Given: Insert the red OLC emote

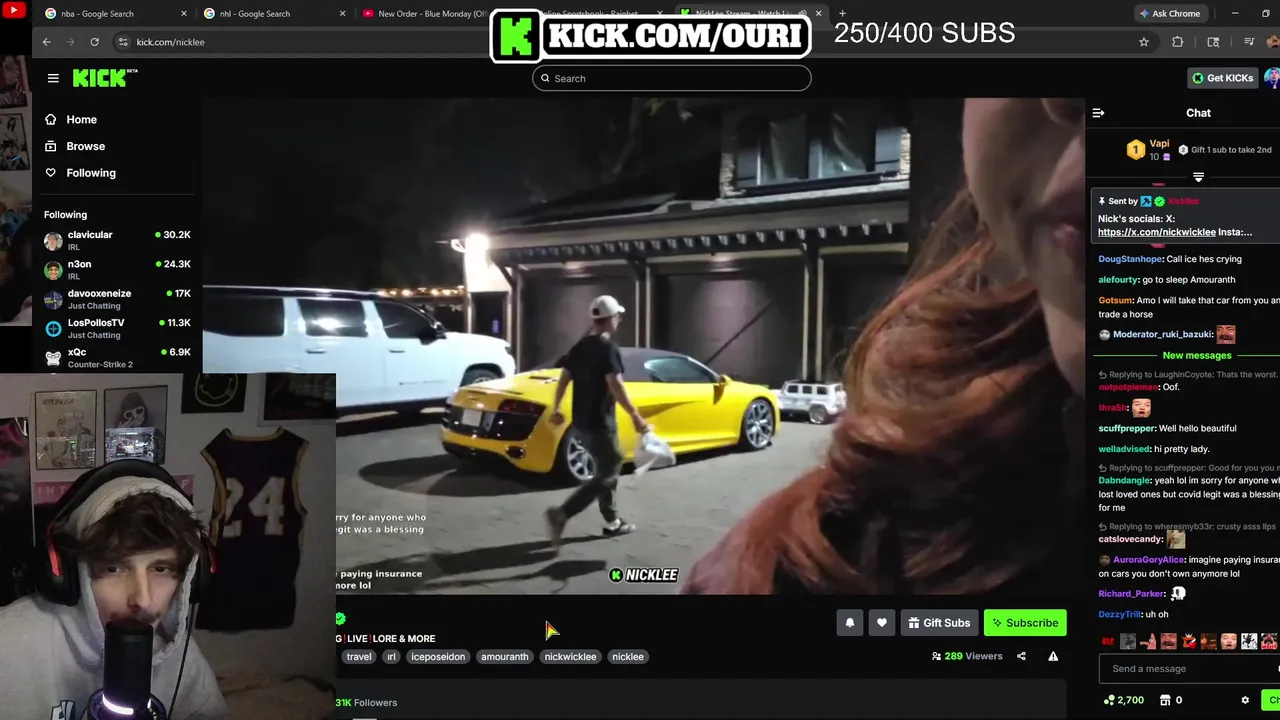Looking at the screenshot, I should tap(1108, 641).
